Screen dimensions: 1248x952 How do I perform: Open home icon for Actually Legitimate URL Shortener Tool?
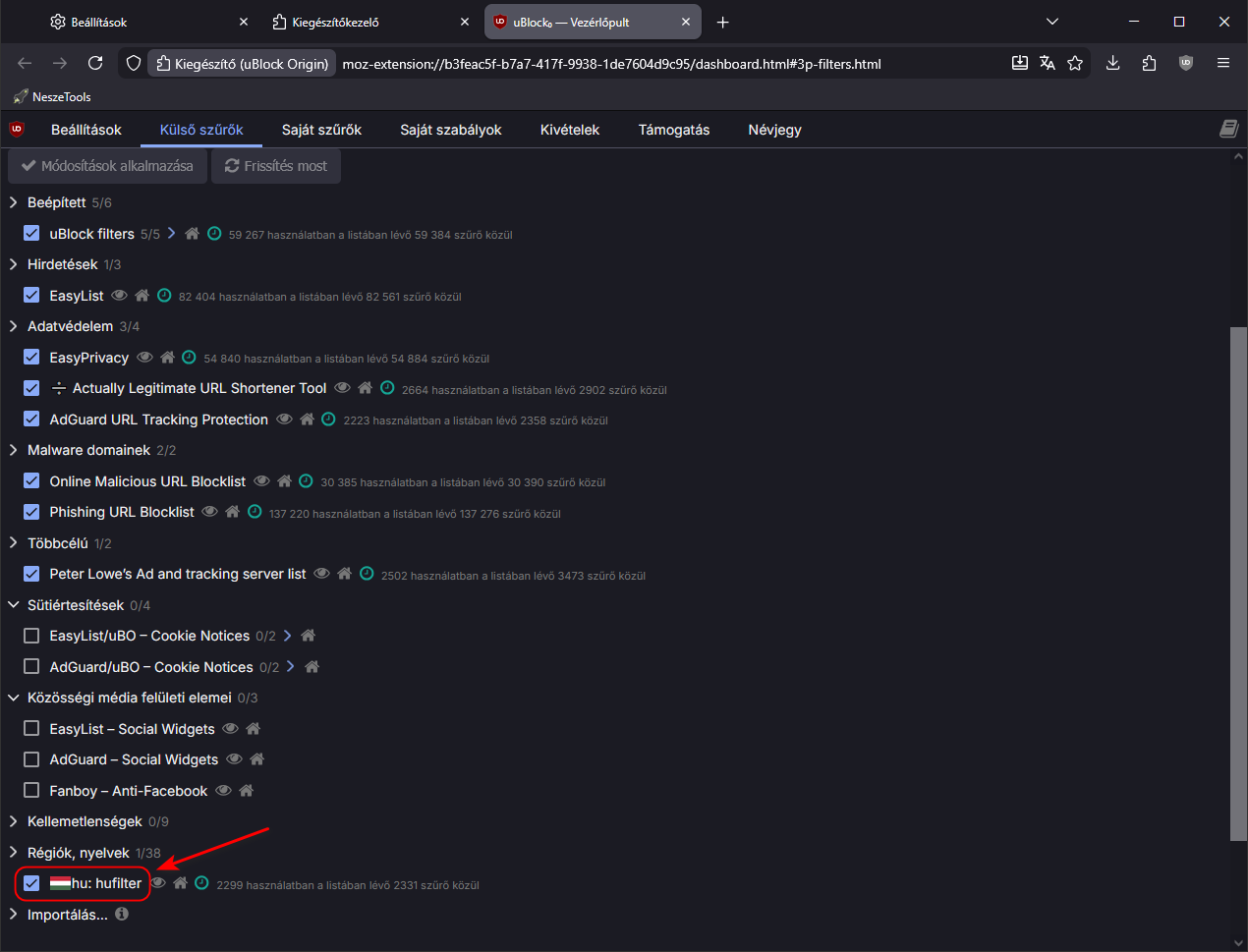tap(365, 388)
